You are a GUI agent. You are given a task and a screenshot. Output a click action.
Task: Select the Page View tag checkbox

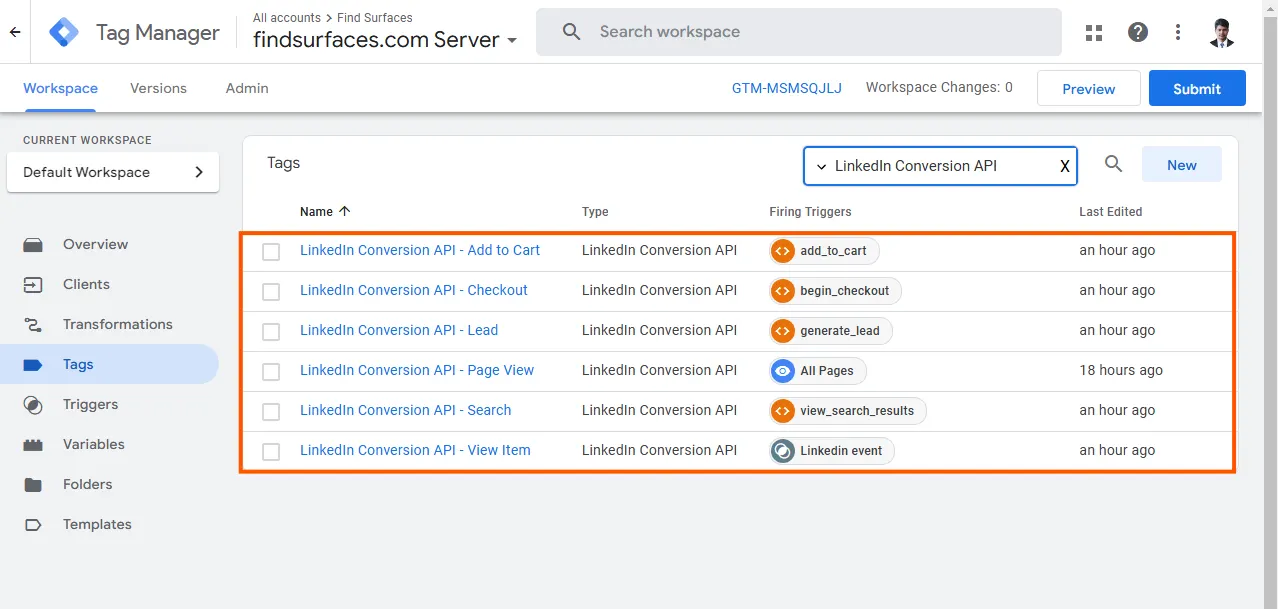coord(271,371)
